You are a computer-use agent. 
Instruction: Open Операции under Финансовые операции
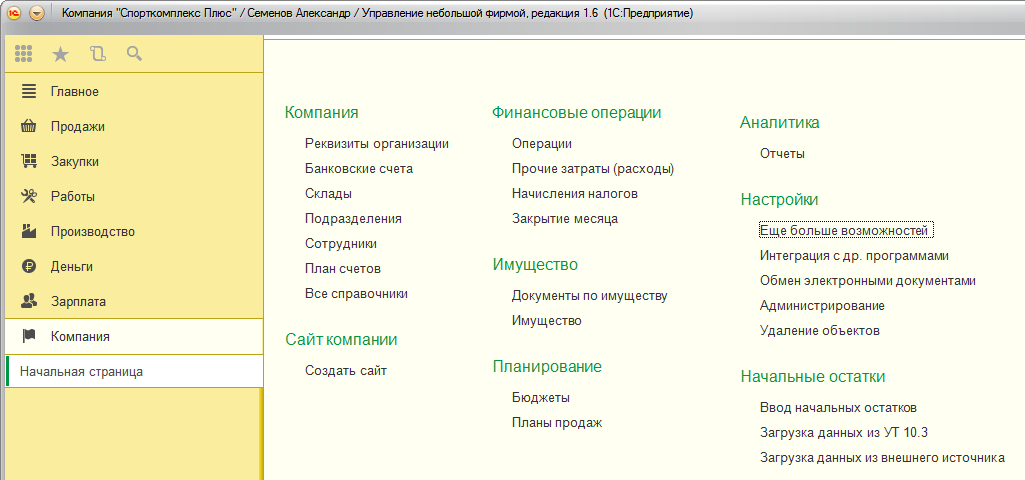click(x=542, y=144)
